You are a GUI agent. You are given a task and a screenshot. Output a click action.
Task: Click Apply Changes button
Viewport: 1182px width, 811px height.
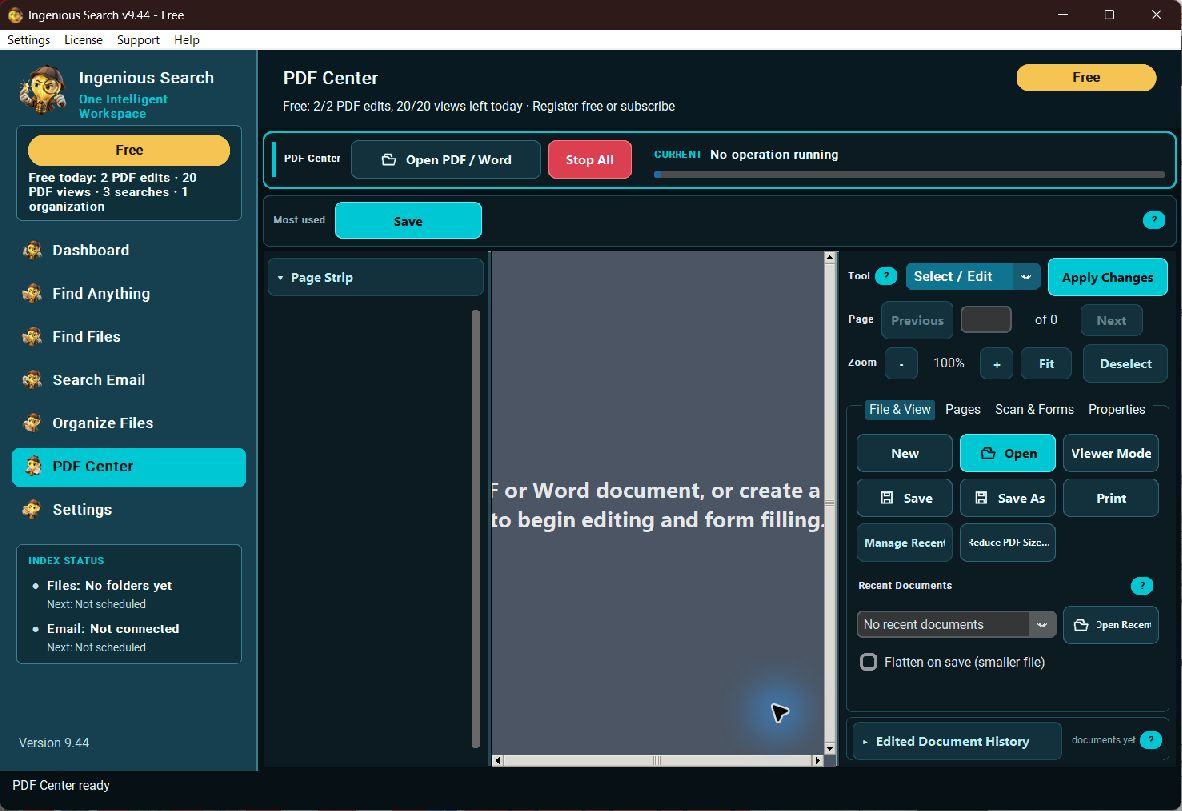pyautogui.click(x=1107, y=277)
